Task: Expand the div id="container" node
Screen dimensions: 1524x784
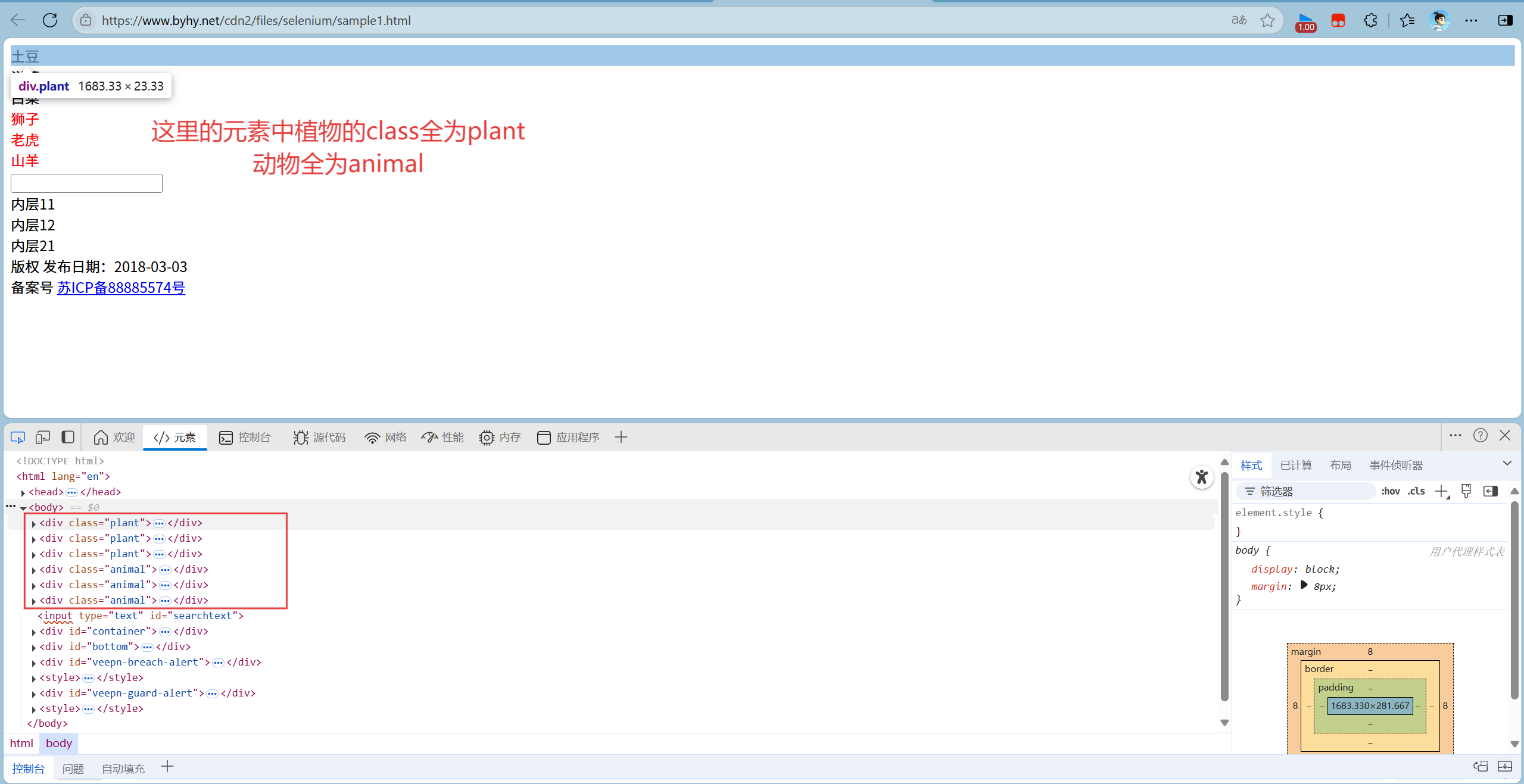Action: pyautogui.click(x=34, y=632)
